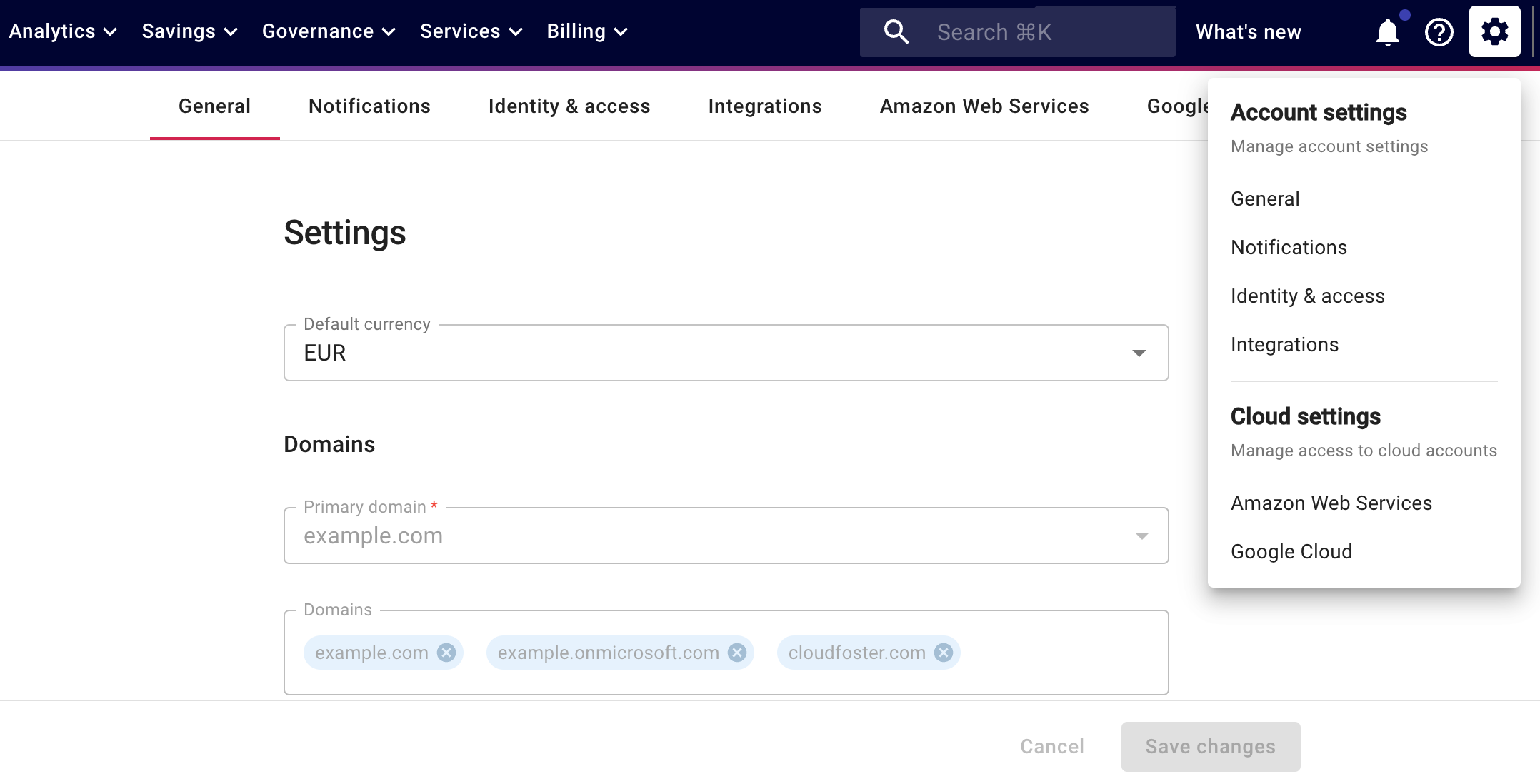Remove cloudfoster.com domain tag
This screenshot has height=784, width=1540.
(x=942, y=653)
